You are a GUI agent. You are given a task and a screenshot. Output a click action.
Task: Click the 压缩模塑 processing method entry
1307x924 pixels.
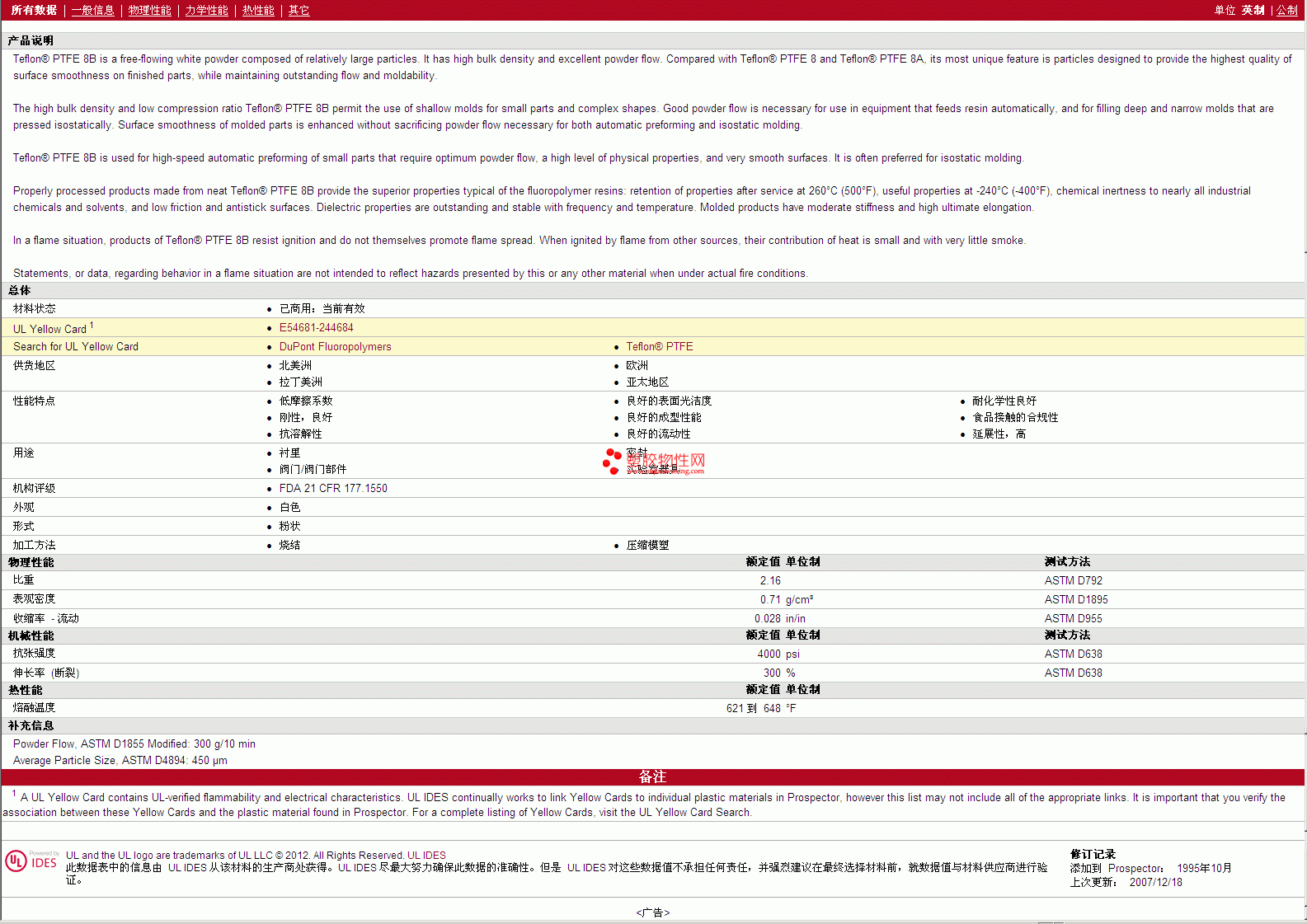coord(647,545)
